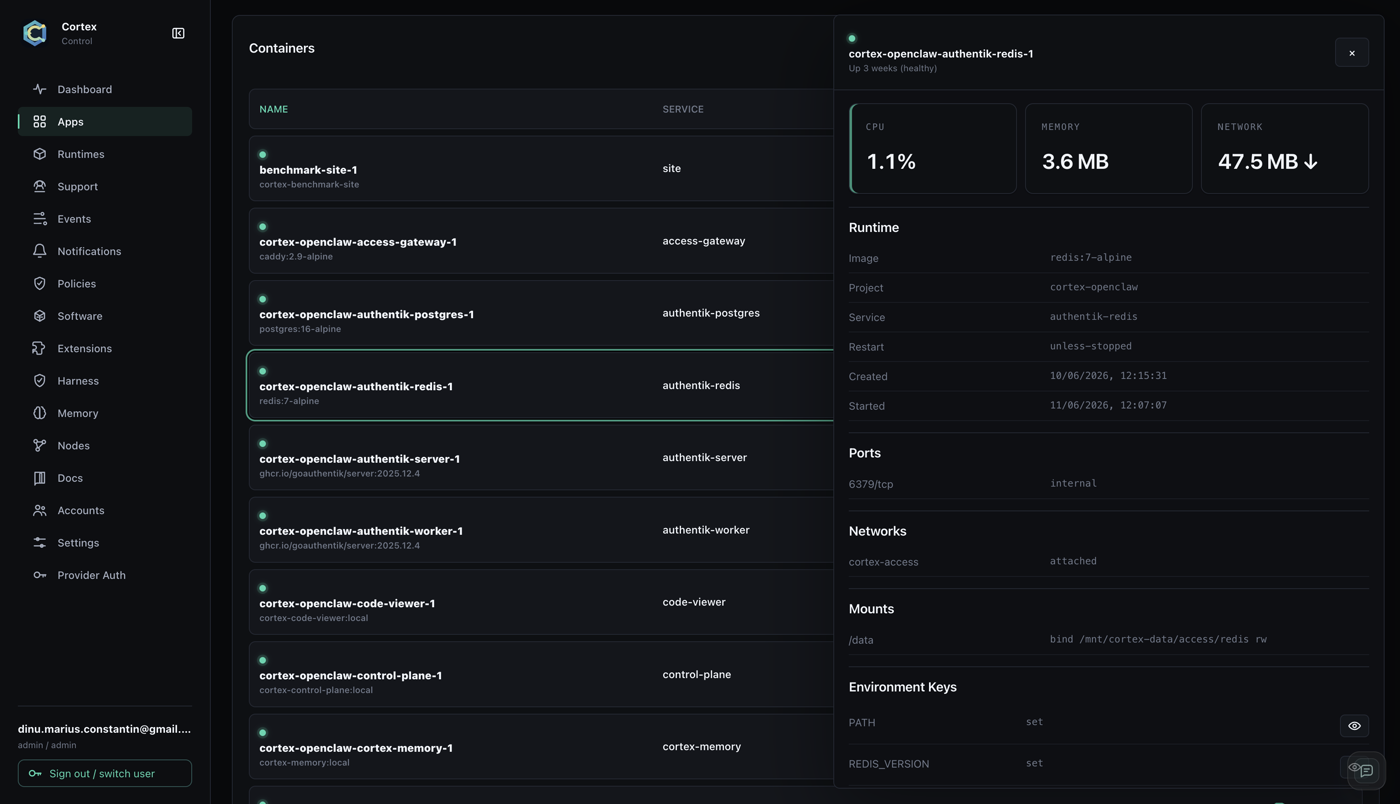The image size is (1400, 804).
Task: Open the Memory page
Action: tap(105, 413)
